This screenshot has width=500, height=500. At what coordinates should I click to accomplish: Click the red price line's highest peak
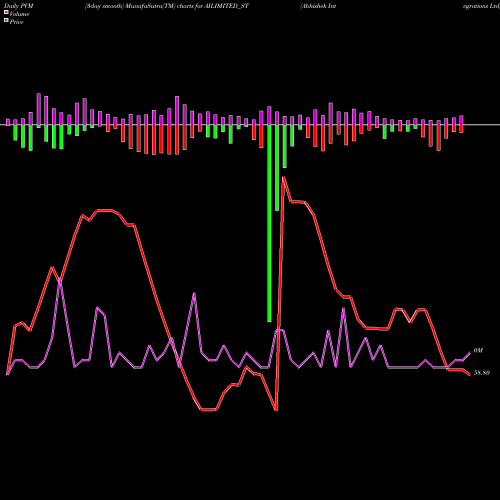[x=283, y=178]
